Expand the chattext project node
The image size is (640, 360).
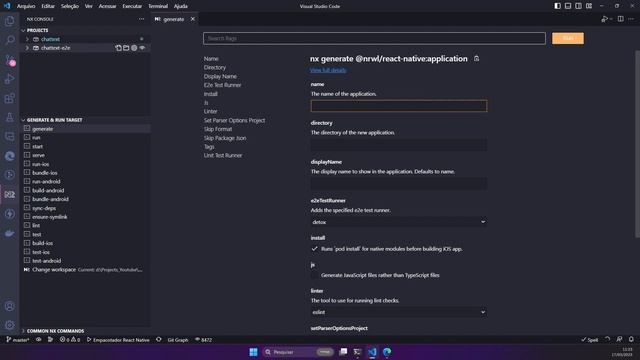click(27, 39)
